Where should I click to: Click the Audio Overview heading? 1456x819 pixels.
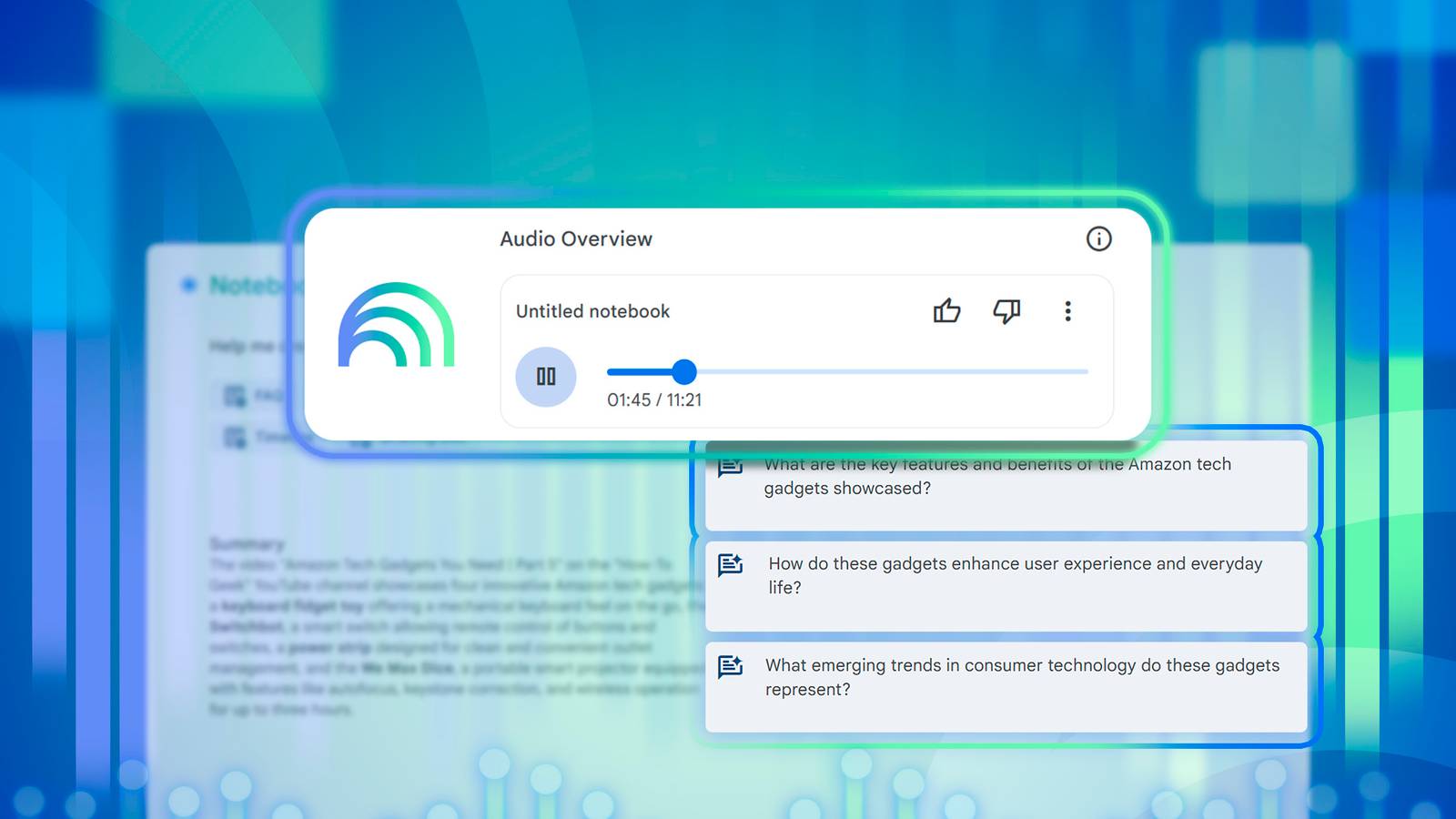coord(575,238)
